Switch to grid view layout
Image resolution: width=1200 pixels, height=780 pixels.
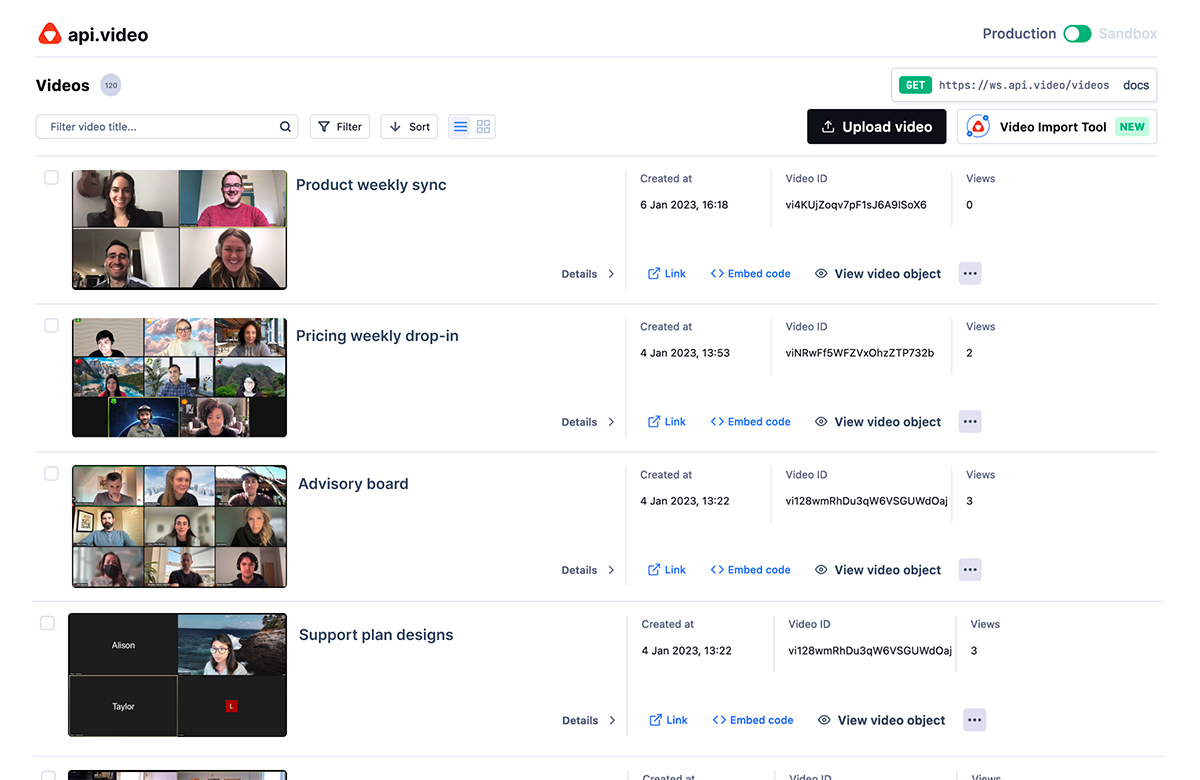484,127
